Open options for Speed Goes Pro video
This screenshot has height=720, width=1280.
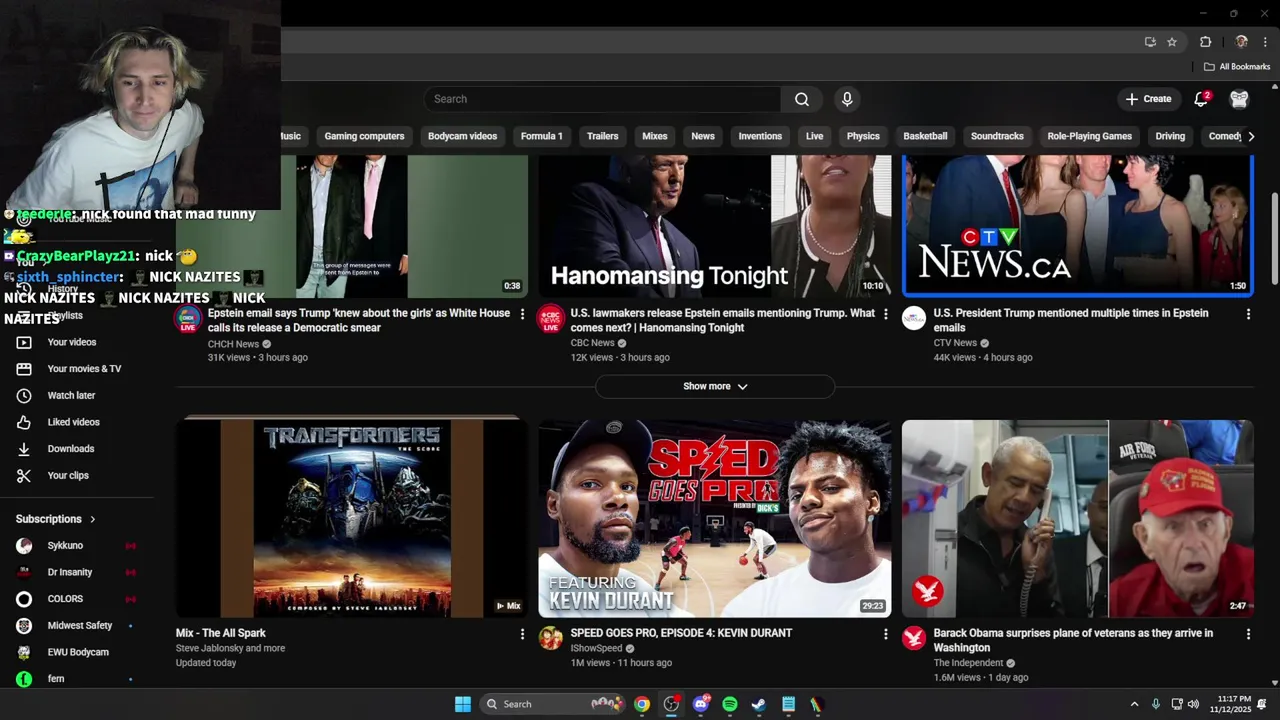(x=885, y=634)
